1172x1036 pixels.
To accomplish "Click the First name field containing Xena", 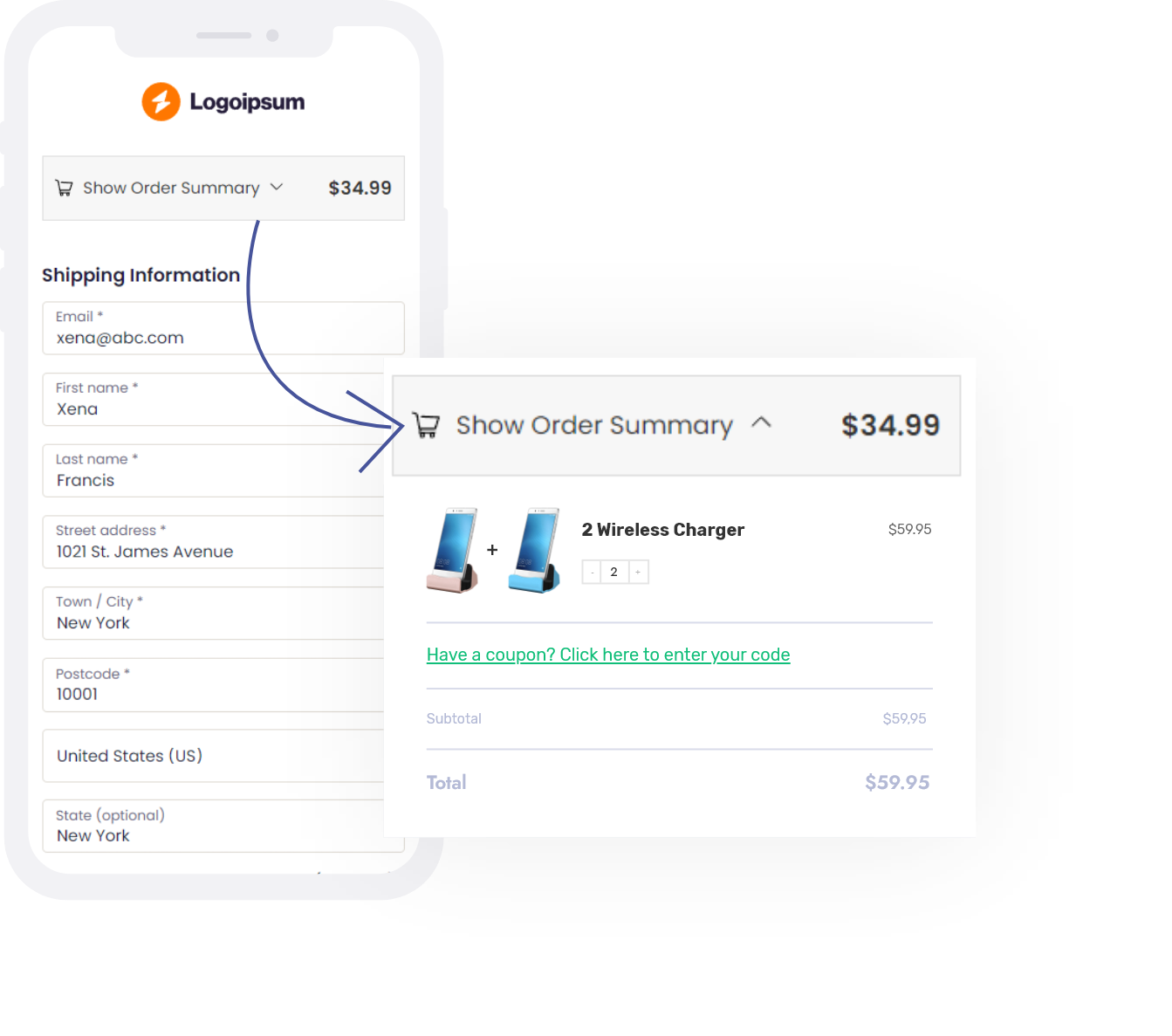I will click(x=214, y=400).
